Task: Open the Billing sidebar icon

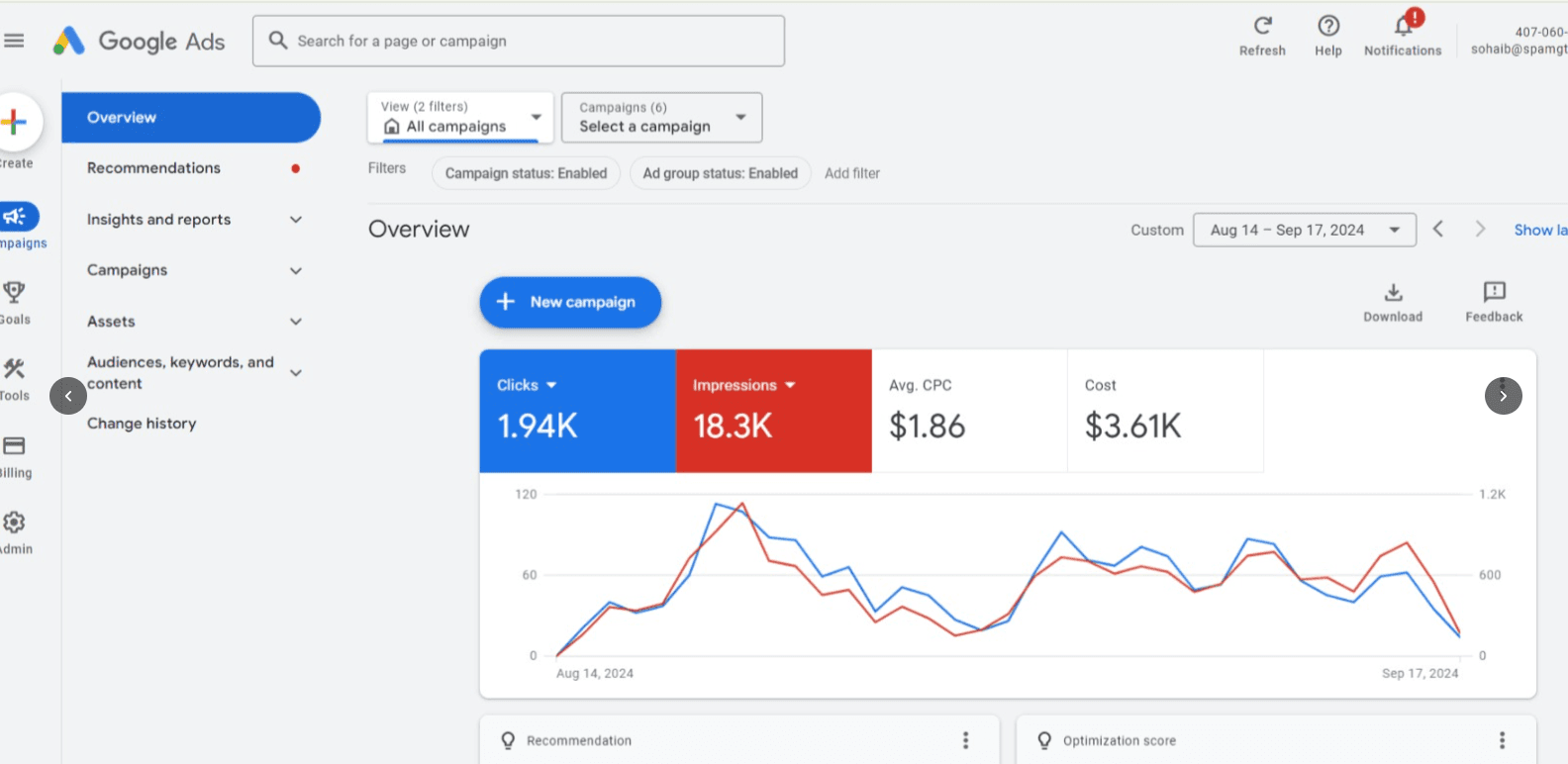Action: pyautogui.click(x=14, y=446)
